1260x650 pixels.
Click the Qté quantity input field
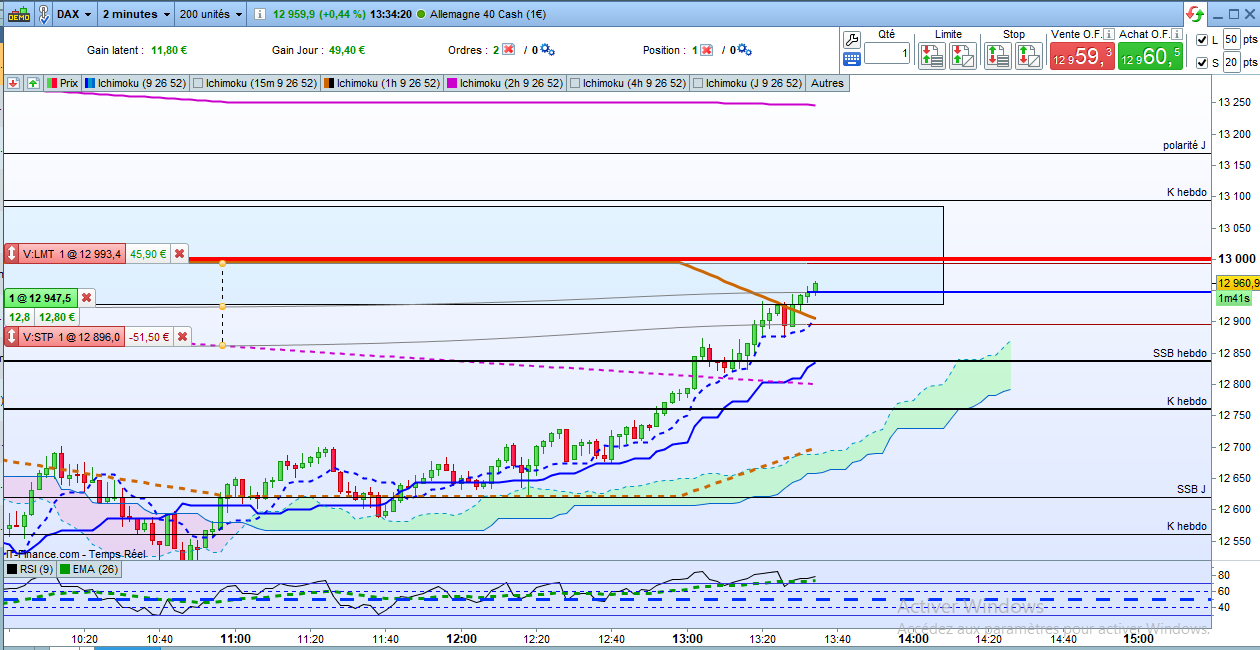[888, 55]
